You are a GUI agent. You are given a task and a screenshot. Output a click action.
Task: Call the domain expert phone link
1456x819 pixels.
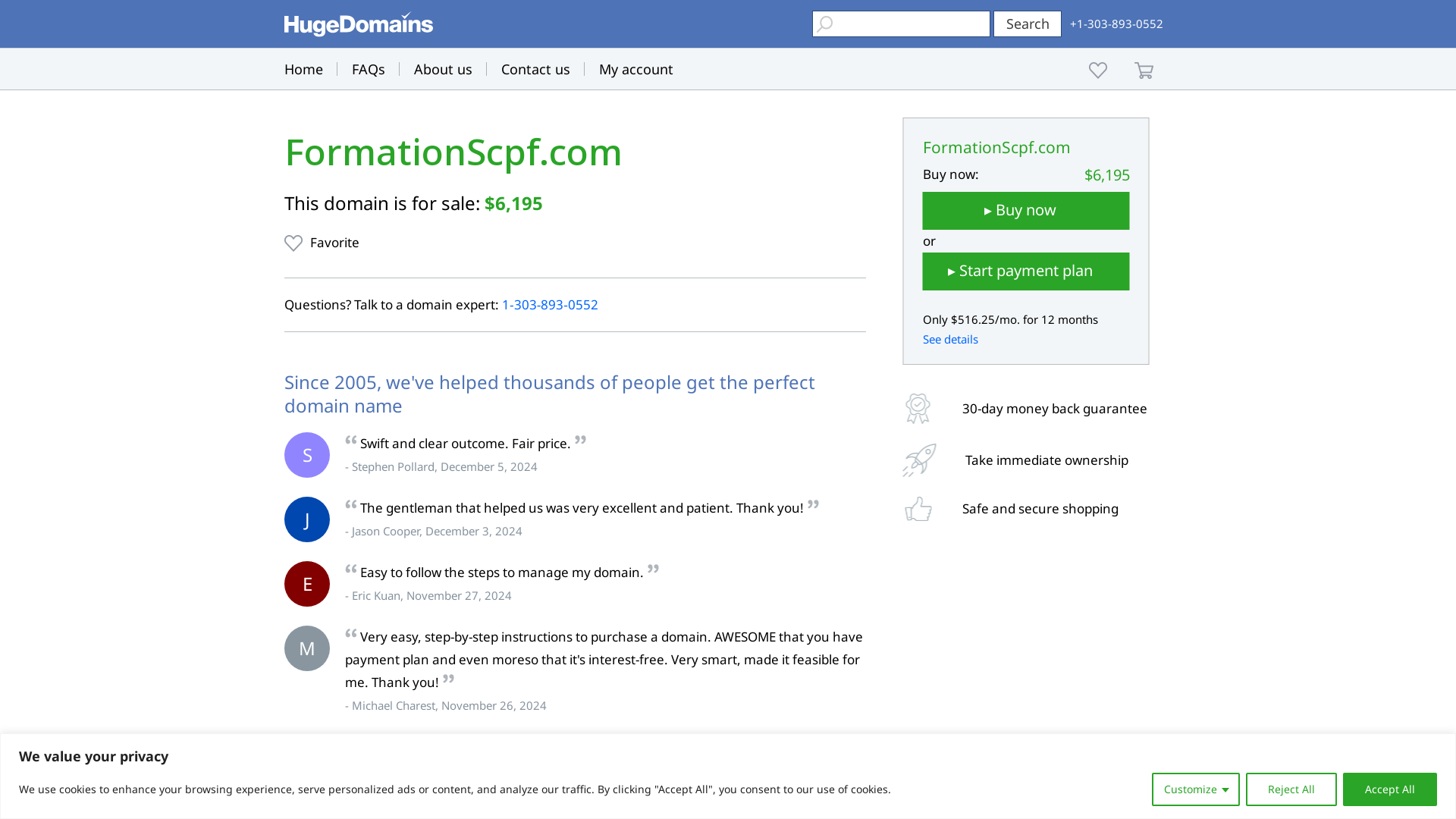coord(550,305)
